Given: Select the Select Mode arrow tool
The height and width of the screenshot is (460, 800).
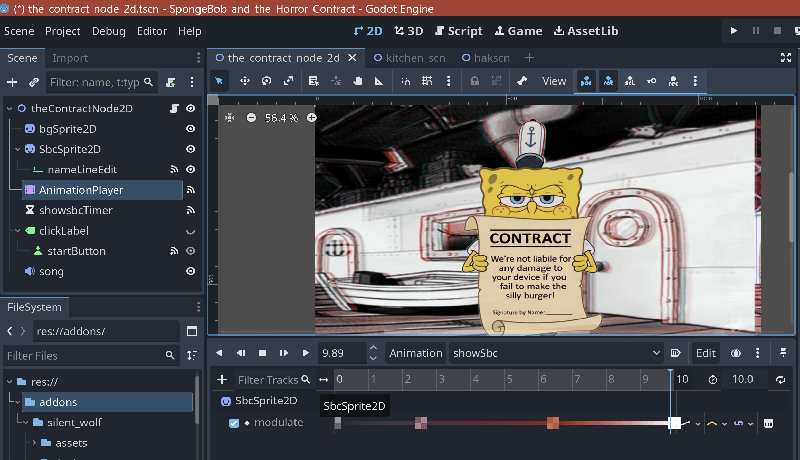Looking at the screenshot, I should point(219,81).
